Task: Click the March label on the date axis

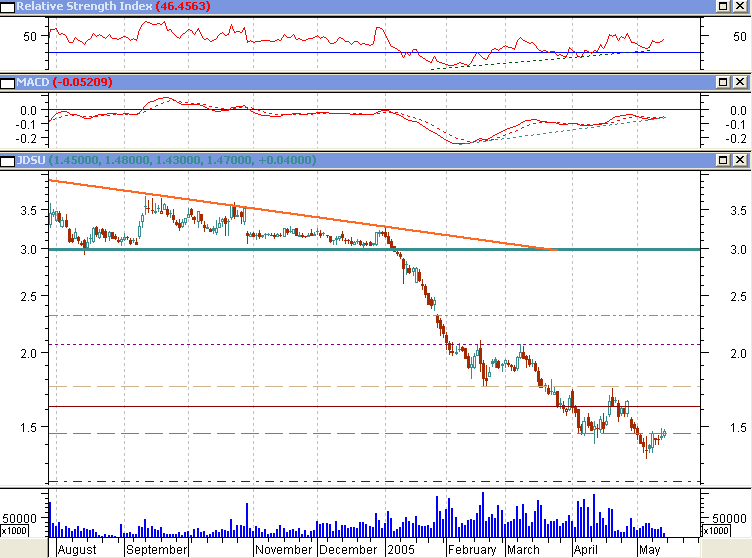Action: 523,549
